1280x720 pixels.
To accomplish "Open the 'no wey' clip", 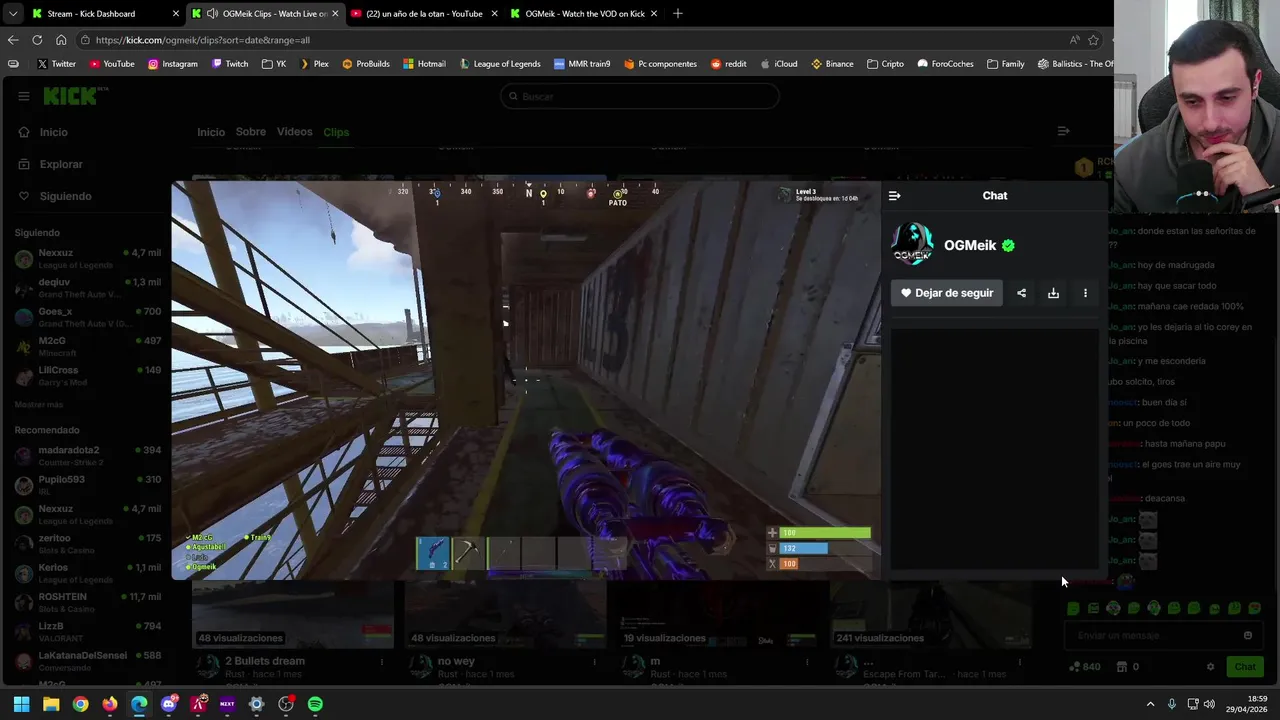I will tap(456, 661).
